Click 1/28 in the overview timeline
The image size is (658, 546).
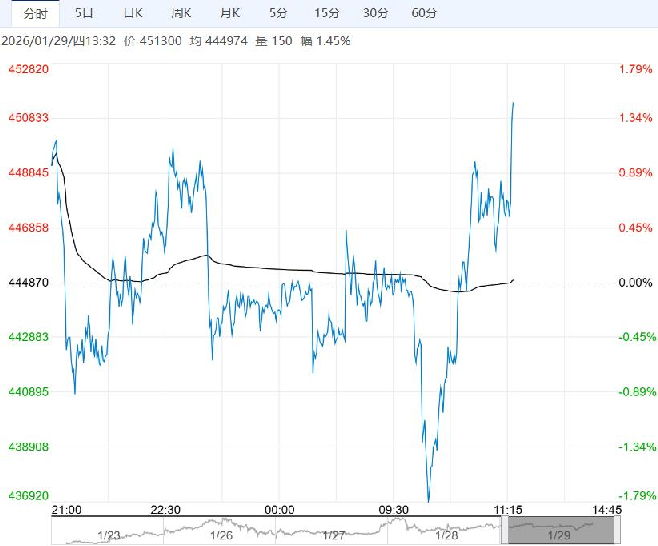point(448,534)
